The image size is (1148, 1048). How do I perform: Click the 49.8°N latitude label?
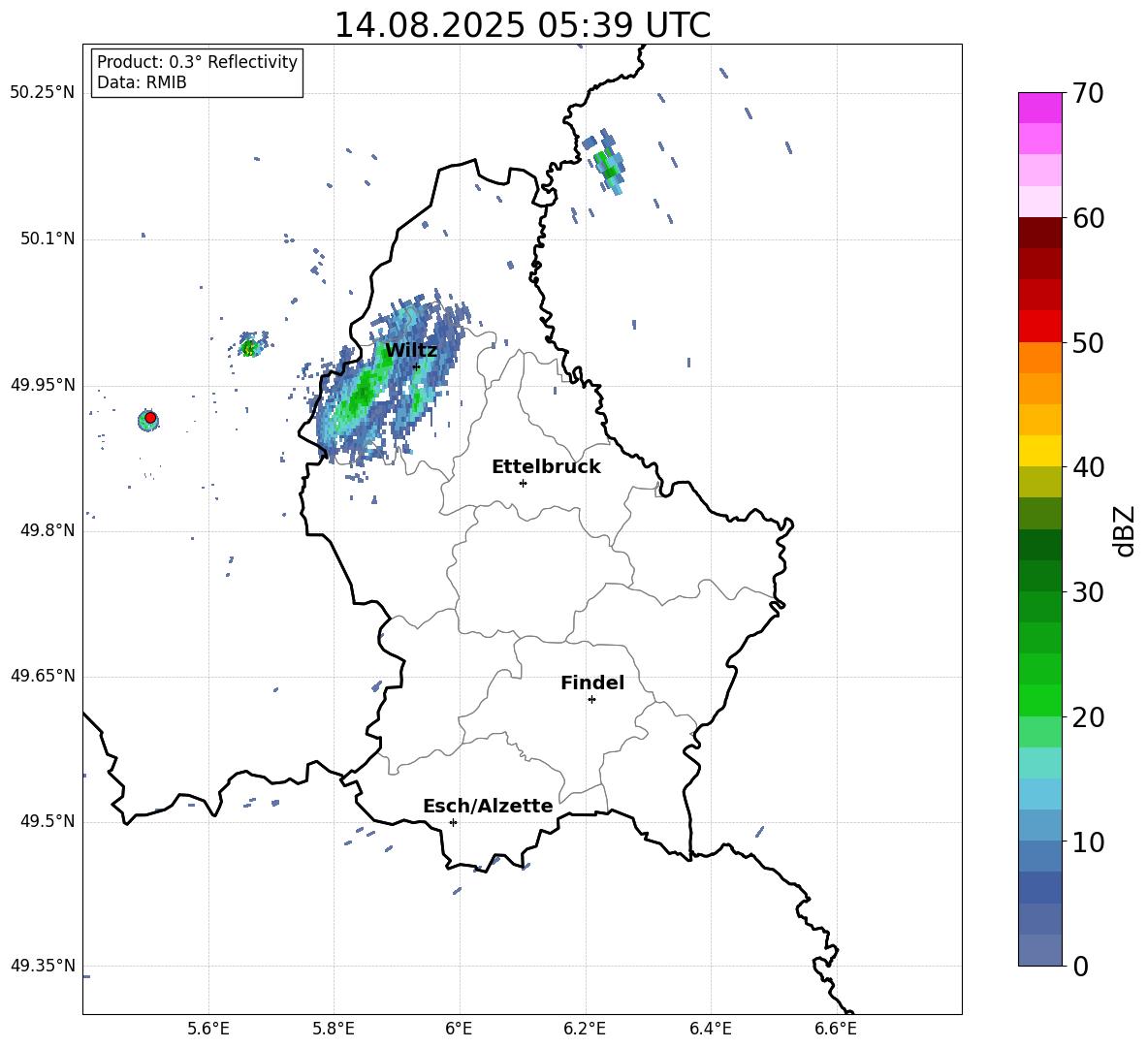point(48,530)
